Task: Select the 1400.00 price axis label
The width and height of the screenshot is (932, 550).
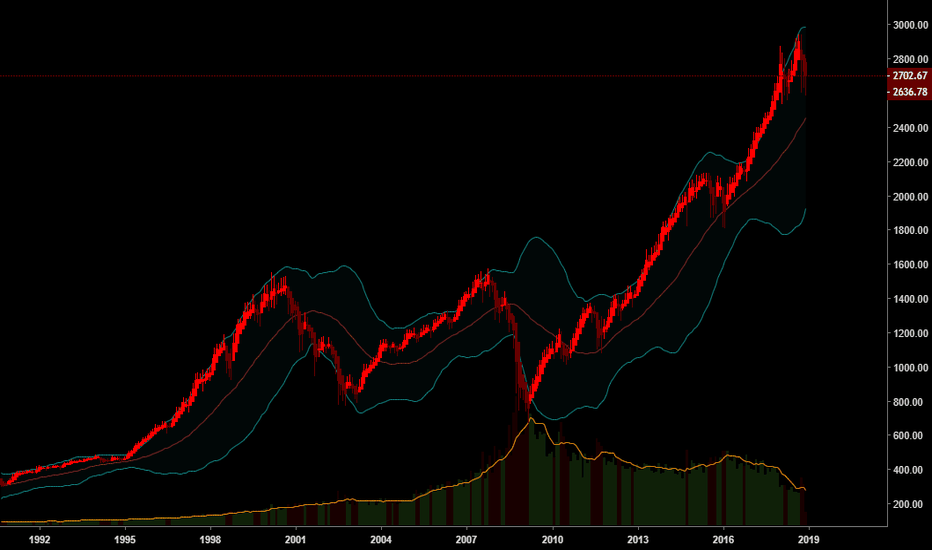Action: (x=910, y=299)
